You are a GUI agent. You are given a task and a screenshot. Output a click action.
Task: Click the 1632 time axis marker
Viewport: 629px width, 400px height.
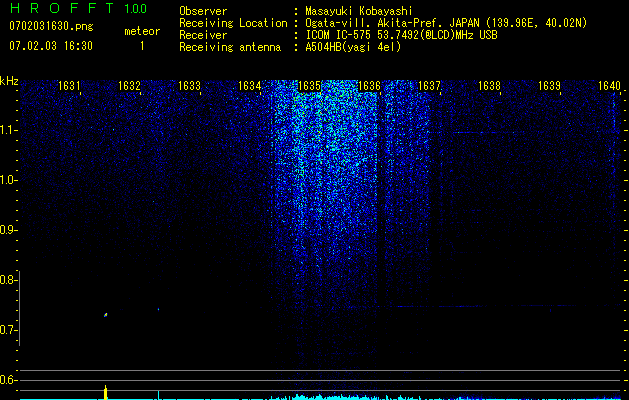(x=129, y=85)
